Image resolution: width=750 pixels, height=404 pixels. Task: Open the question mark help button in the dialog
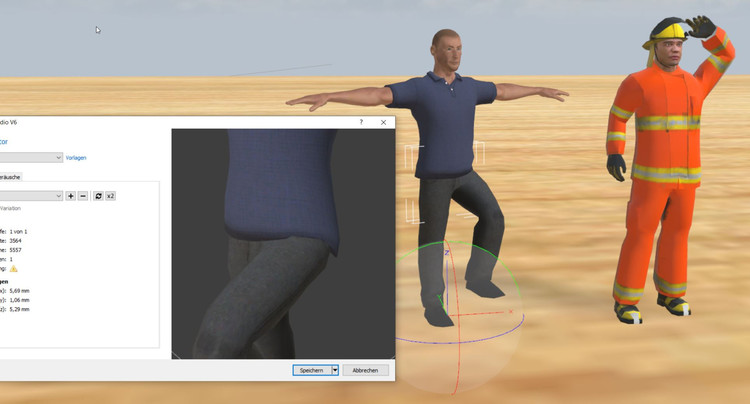pyautogui.click(x=361, y=122)
